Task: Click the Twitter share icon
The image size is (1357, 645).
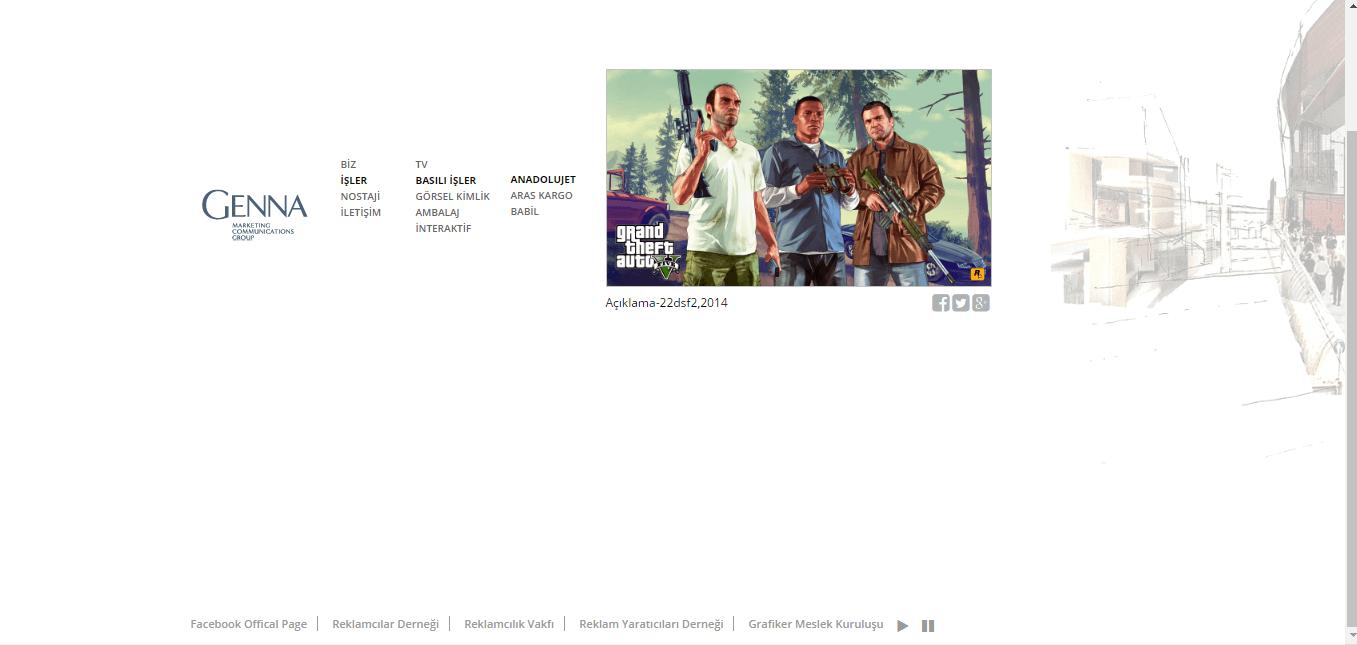Action: click(960, 303)
